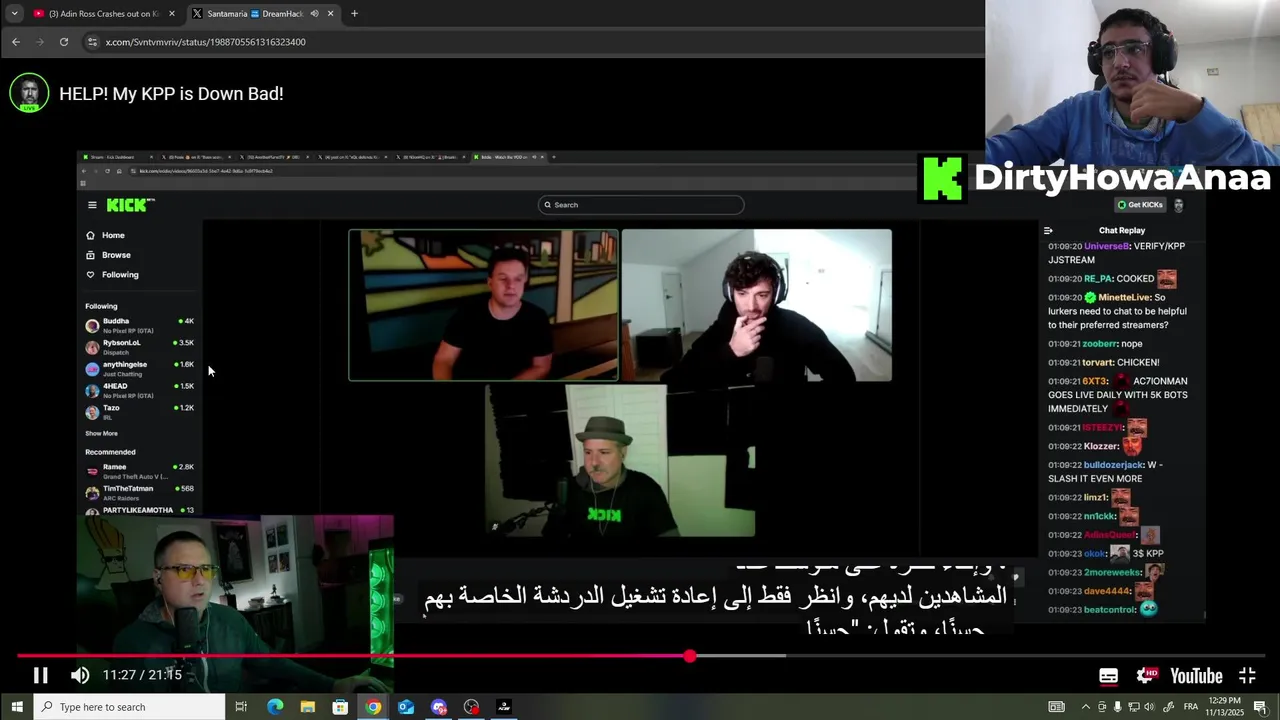Click the 11:27 / 21:15 time display
The height and width of the screenshot is (720, 1280).
[142, 675]
